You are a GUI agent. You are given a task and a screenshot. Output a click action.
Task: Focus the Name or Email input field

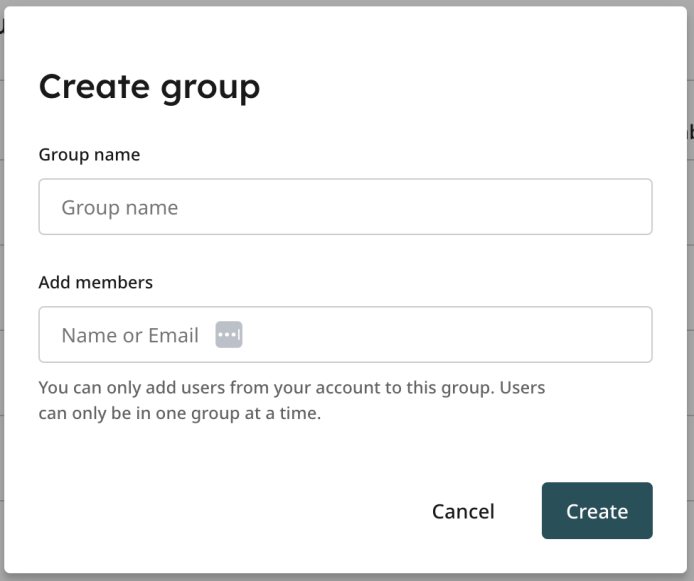pos(345,335)
